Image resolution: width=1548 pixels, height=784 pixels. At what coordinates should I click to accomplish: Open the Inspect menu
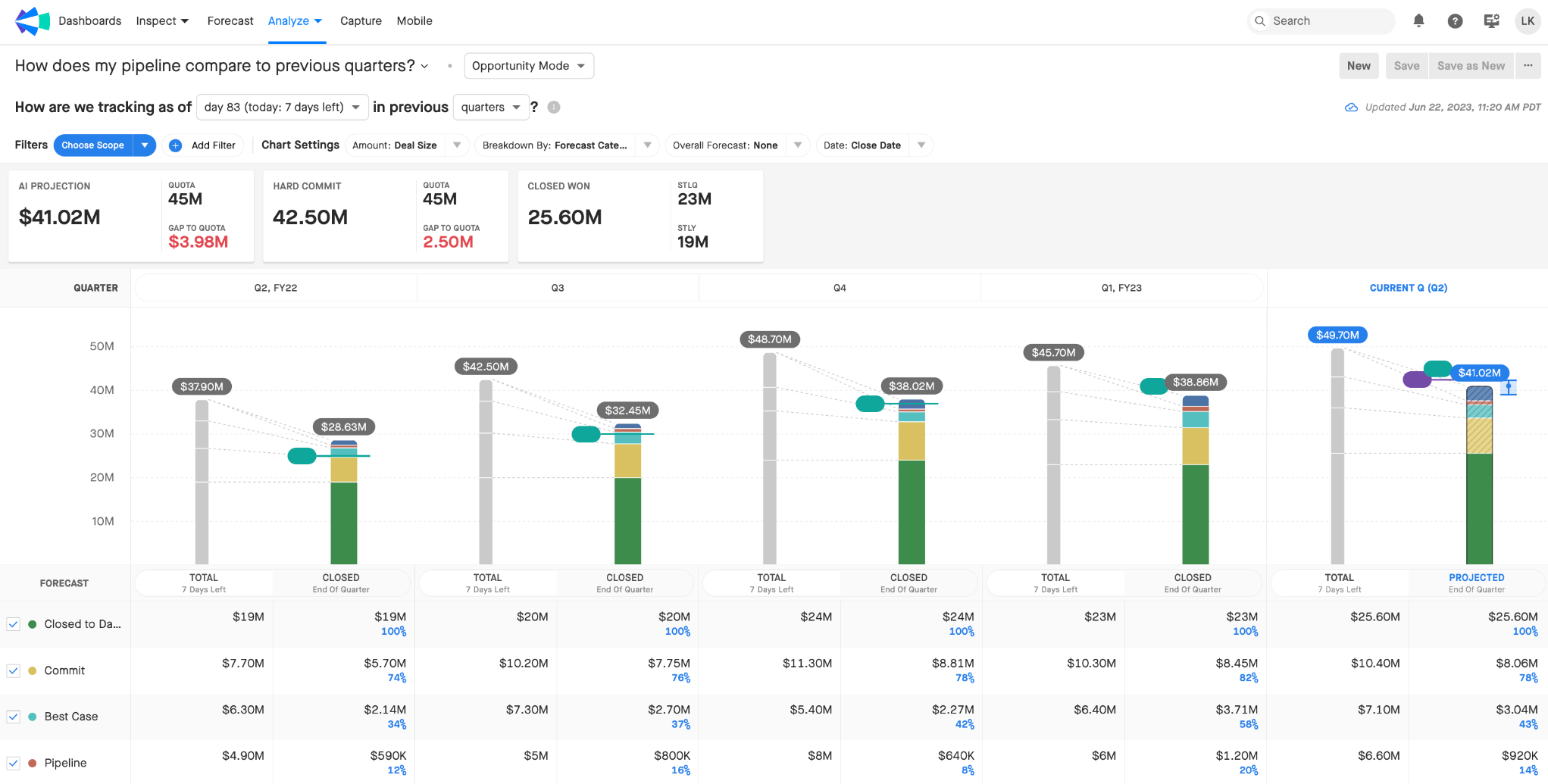[x=162, y=21]
